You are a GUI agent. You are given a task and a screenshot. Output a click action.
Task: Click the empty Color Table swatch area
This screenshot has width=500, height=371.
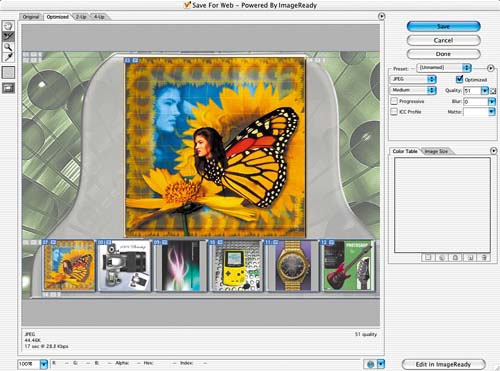(442, 205)
